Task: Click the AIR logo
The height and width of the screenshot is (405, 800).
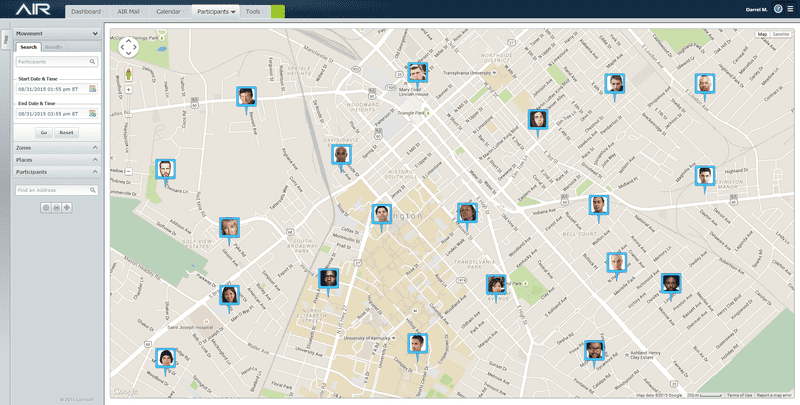Action: pos(33,9)
